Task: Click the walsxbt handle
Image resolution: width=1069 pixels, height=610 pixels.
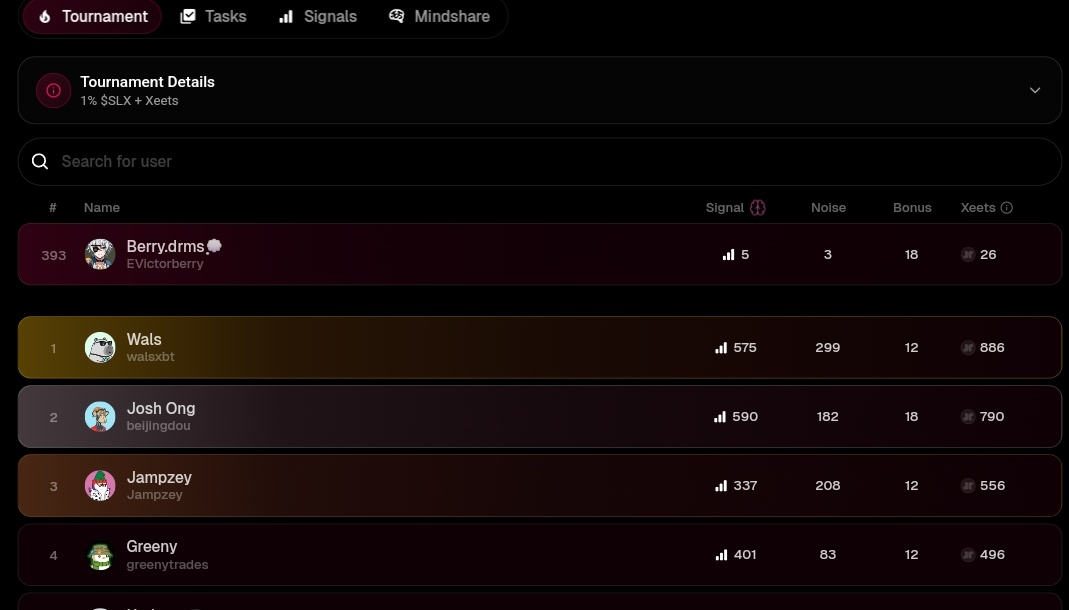Action: (x=151, y=357)
